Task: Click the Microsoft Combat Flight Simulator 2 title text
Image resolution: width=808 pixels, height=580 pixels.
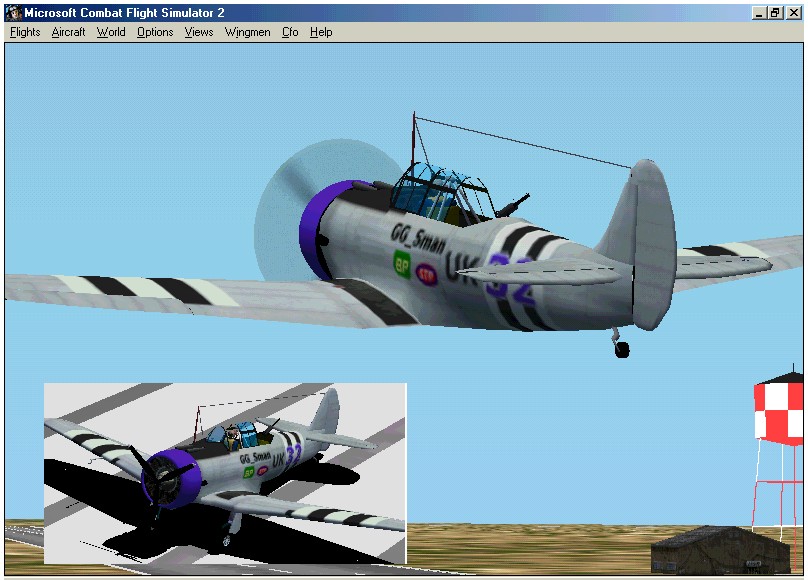Action: [x=124, y=13]
